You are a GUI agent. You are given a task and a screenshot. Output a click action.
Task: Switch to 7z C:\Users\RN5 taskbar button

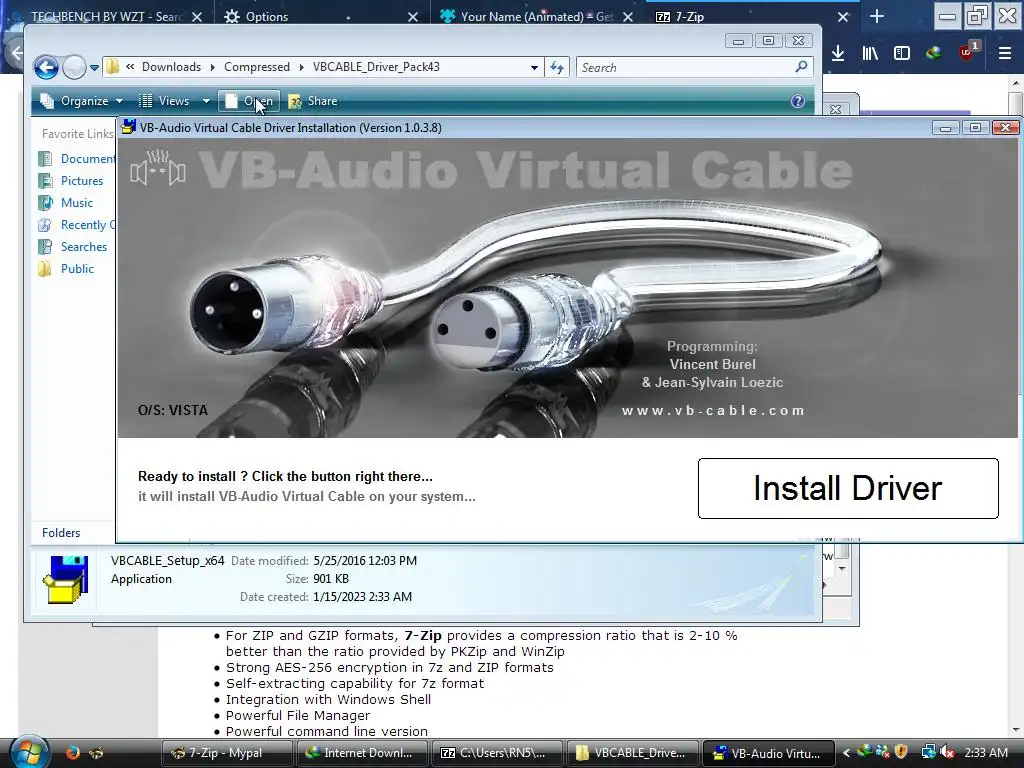pyautogui.click(x=498, y=753)
